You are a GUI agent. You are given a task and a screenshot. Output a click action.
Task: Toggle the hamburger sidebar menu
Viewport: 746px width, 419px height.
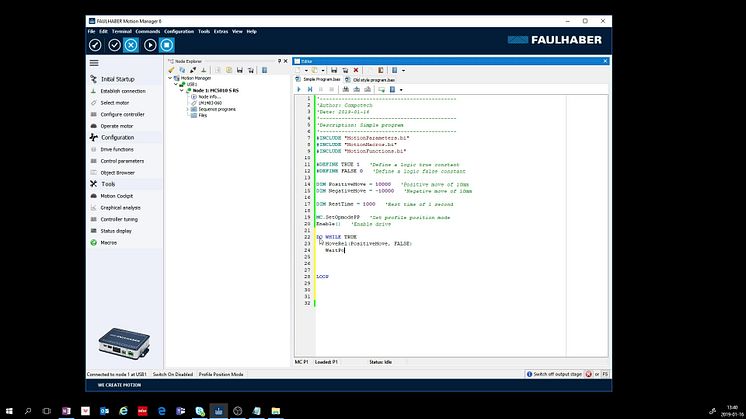coord(94,63)
